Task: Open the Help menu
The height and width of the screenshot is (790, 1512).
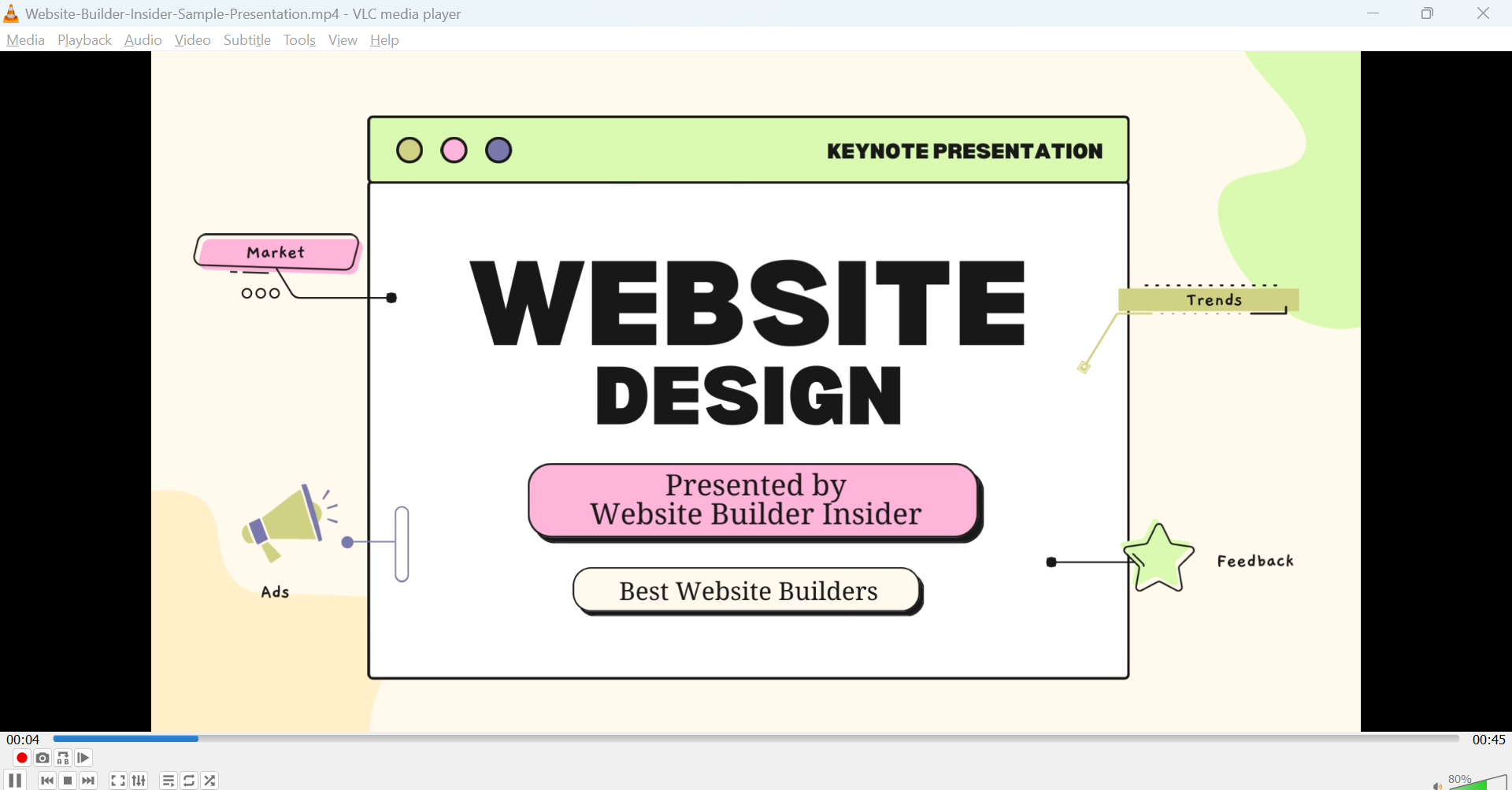Action: [x=384, y=40]
